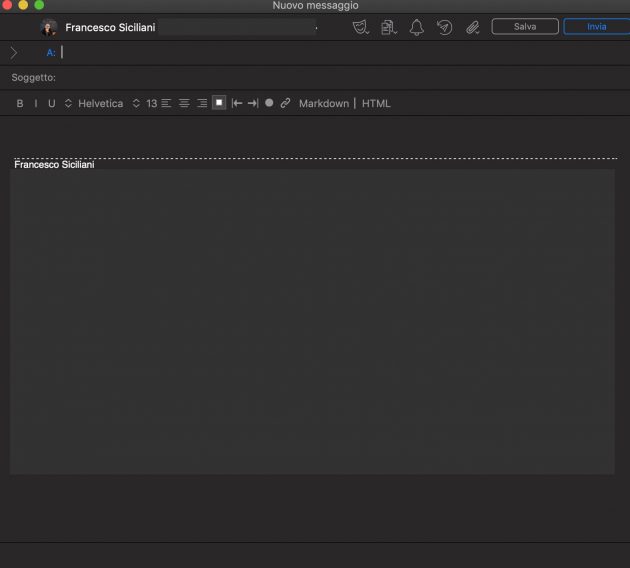Open the text color swatch
The width and height of the screenshot is (630, 568).
(219, 103)
